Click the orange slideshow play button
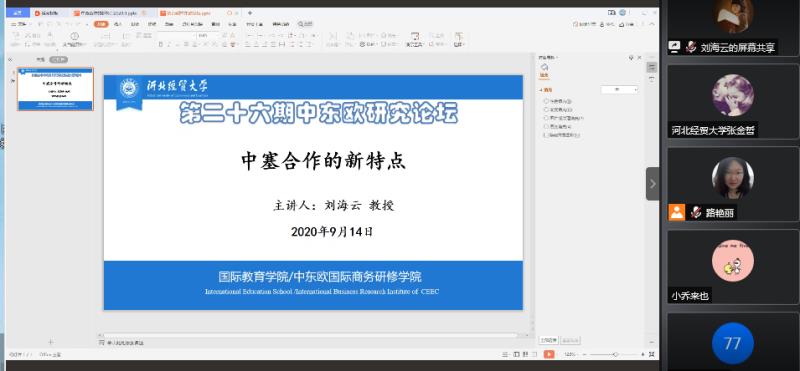 tap(548, 354)
